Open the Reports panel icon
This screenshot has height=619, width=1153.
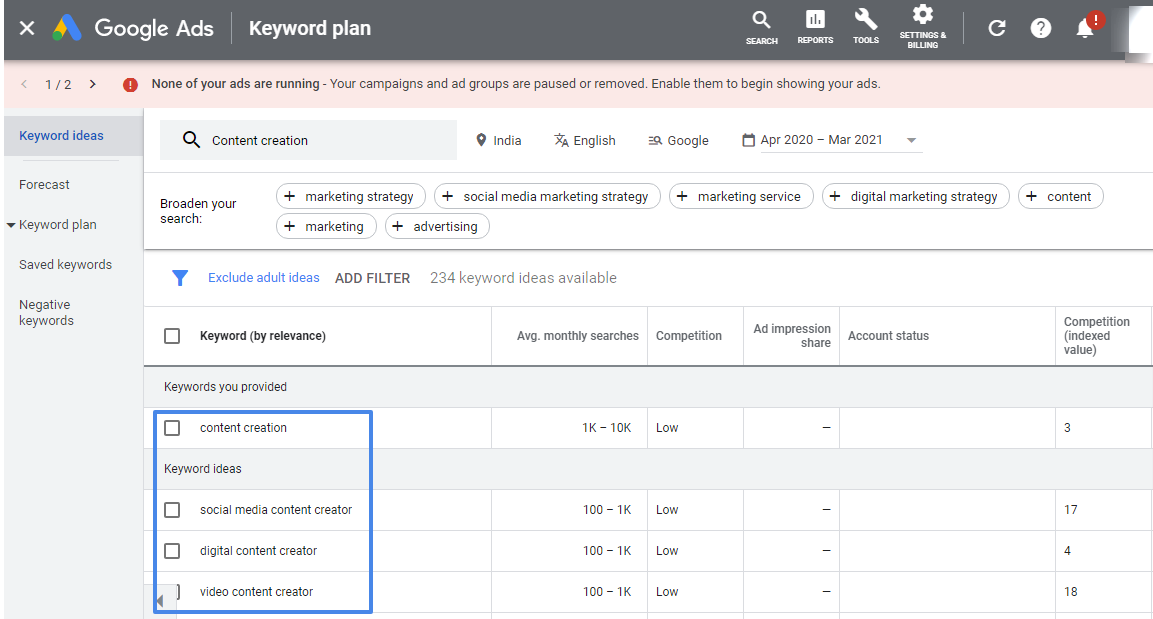[814, 27]
